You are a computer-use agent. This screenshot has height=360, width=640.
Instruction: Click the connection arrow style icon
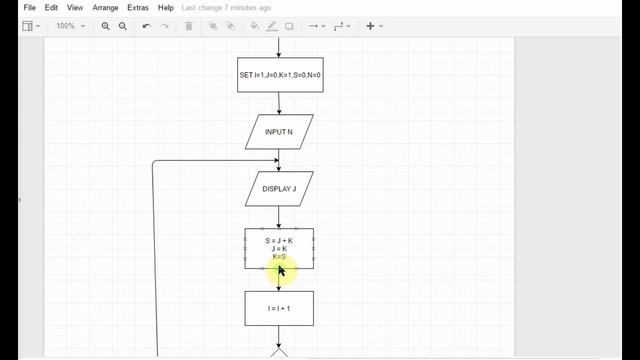(x=313, y=26)
